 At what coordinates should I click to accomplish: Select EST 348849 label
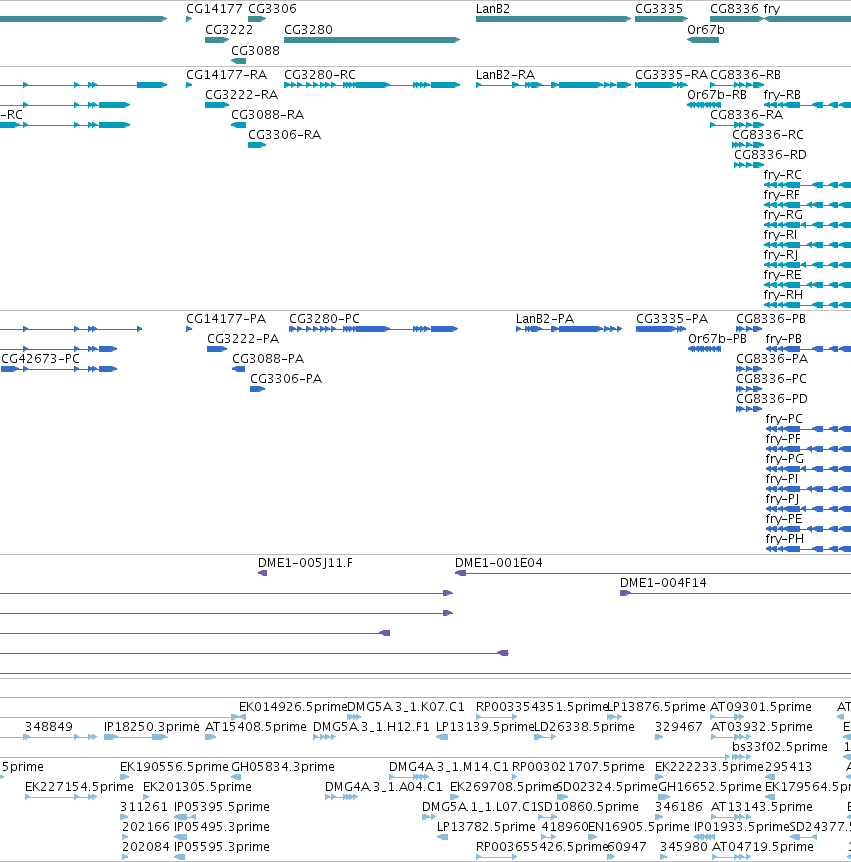(49, 727)
